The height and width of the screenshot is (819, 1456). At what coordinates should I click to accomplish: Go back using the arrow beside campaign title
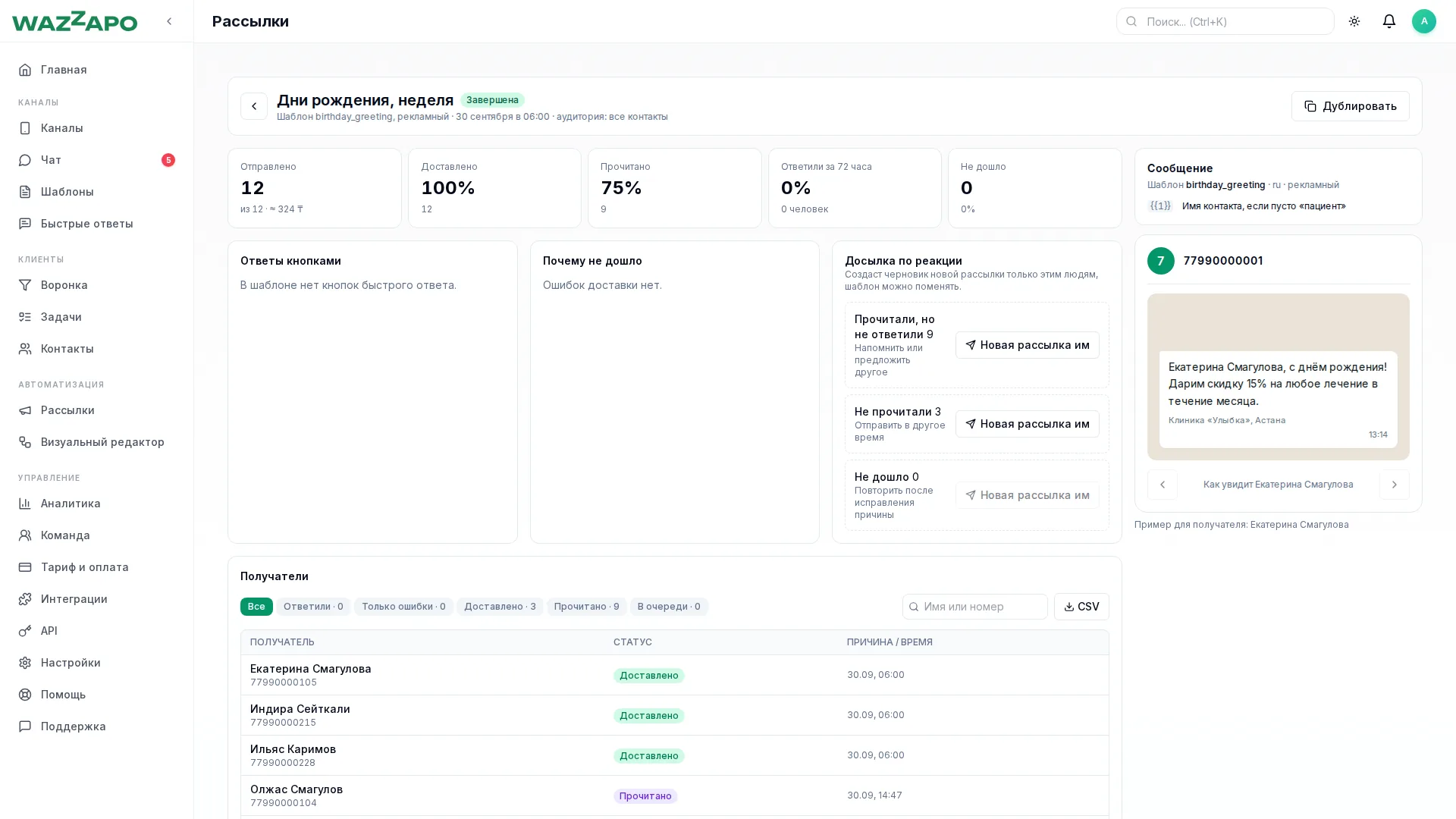click(254, 106)
